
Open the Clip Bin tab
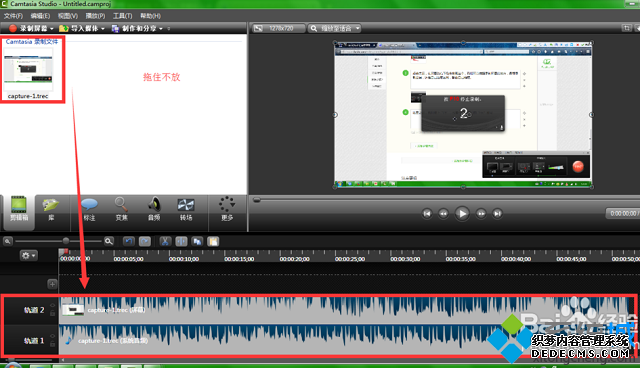tap(19, 208)
